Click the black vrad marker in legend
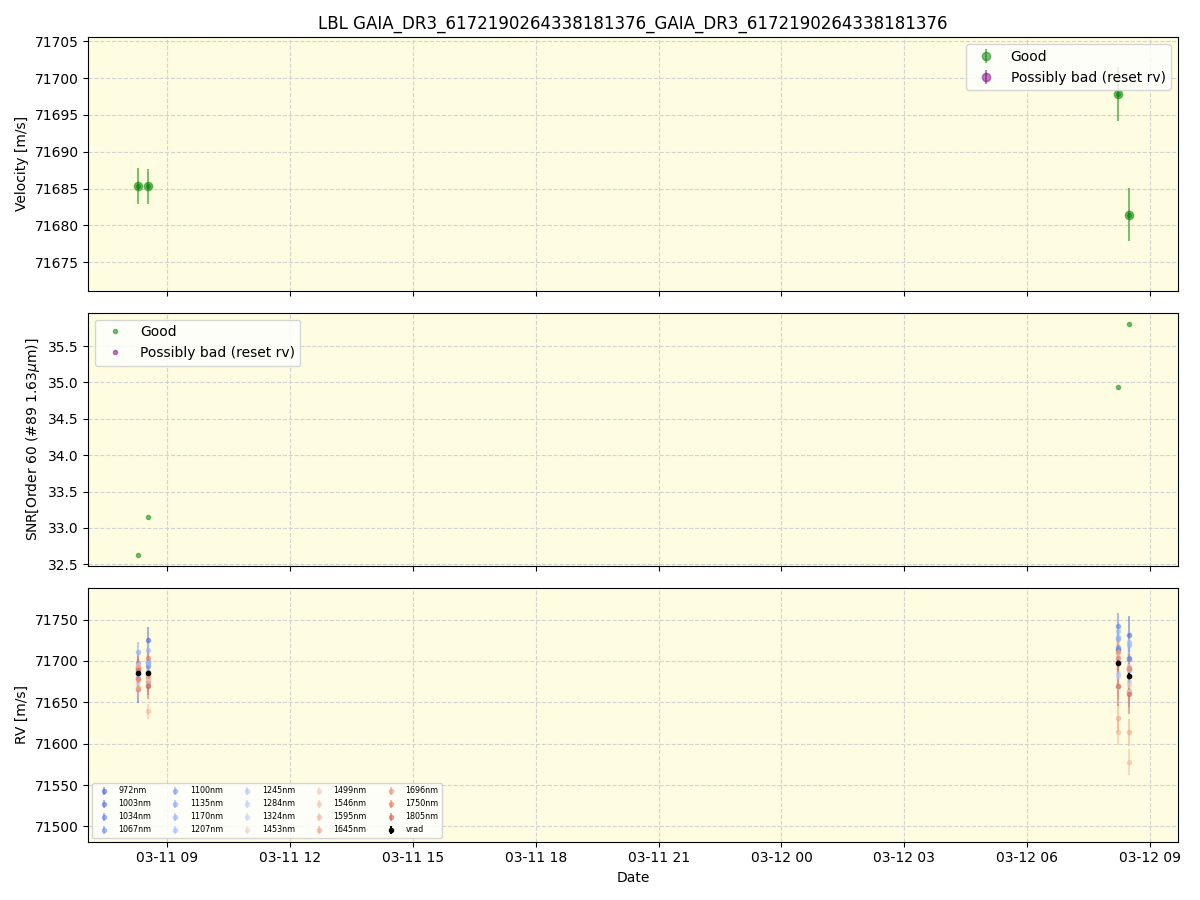The height and width of the screenshot is (900, 1200). click(391, 828)
